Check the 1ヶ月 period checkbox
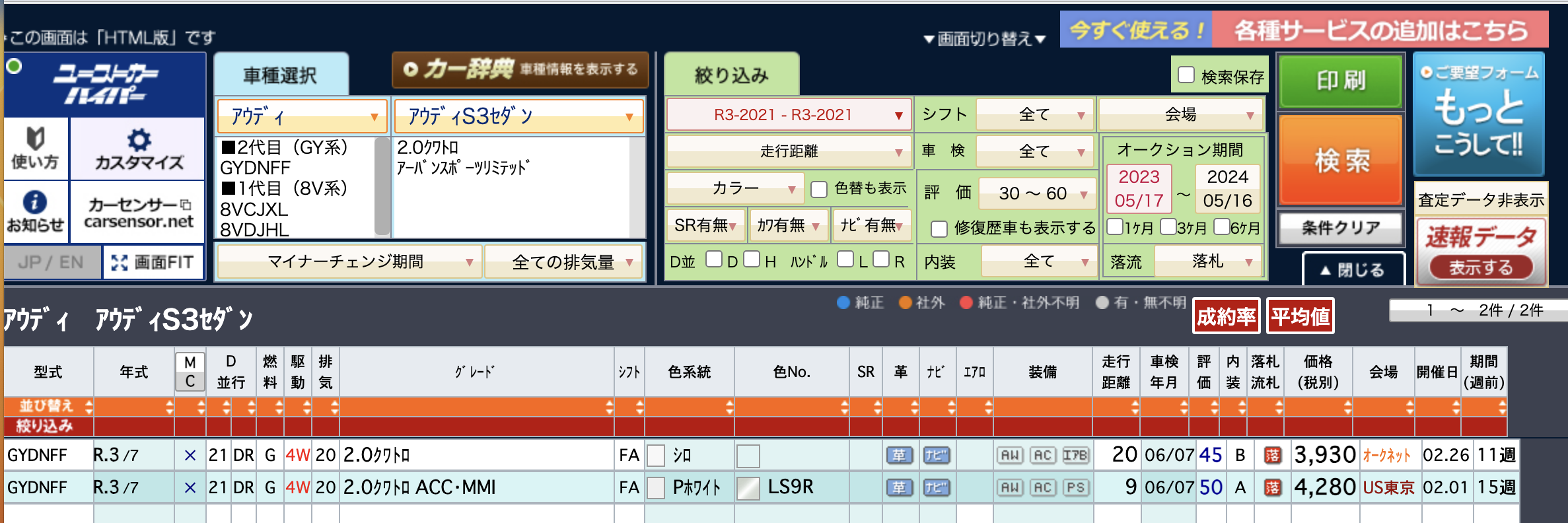 (x=1115, y=227)
